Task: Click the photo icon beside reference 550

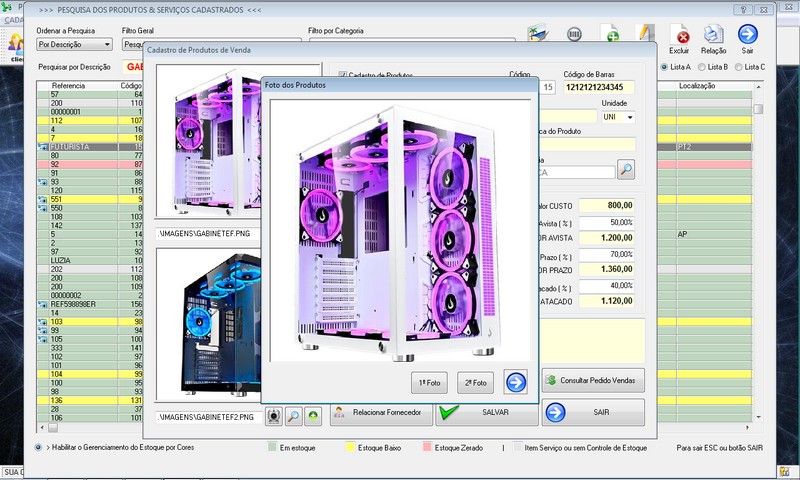Action: click(x=42, y=208)
